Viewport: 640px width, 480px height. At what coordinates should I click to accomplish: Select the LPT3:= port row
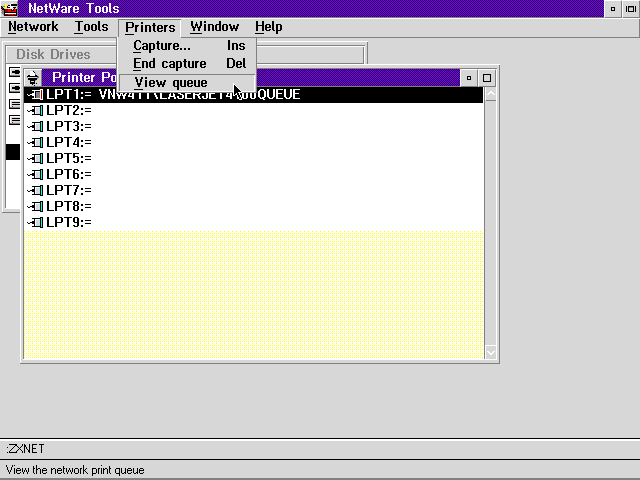pyautogui.click(x=253, y=127)
